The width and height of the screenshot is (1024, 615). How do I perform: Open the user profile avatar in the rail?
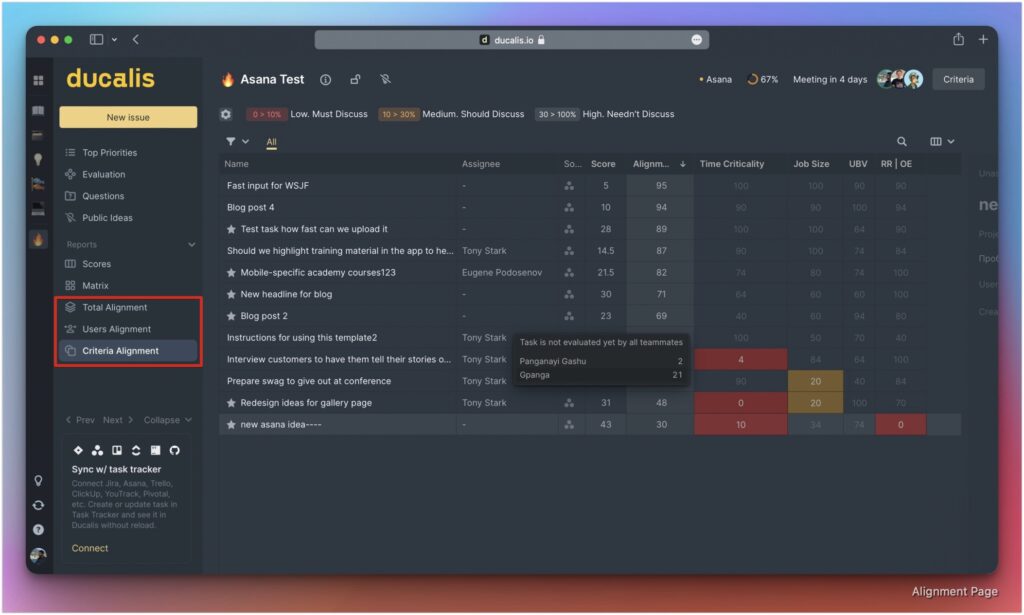point(39,555)
